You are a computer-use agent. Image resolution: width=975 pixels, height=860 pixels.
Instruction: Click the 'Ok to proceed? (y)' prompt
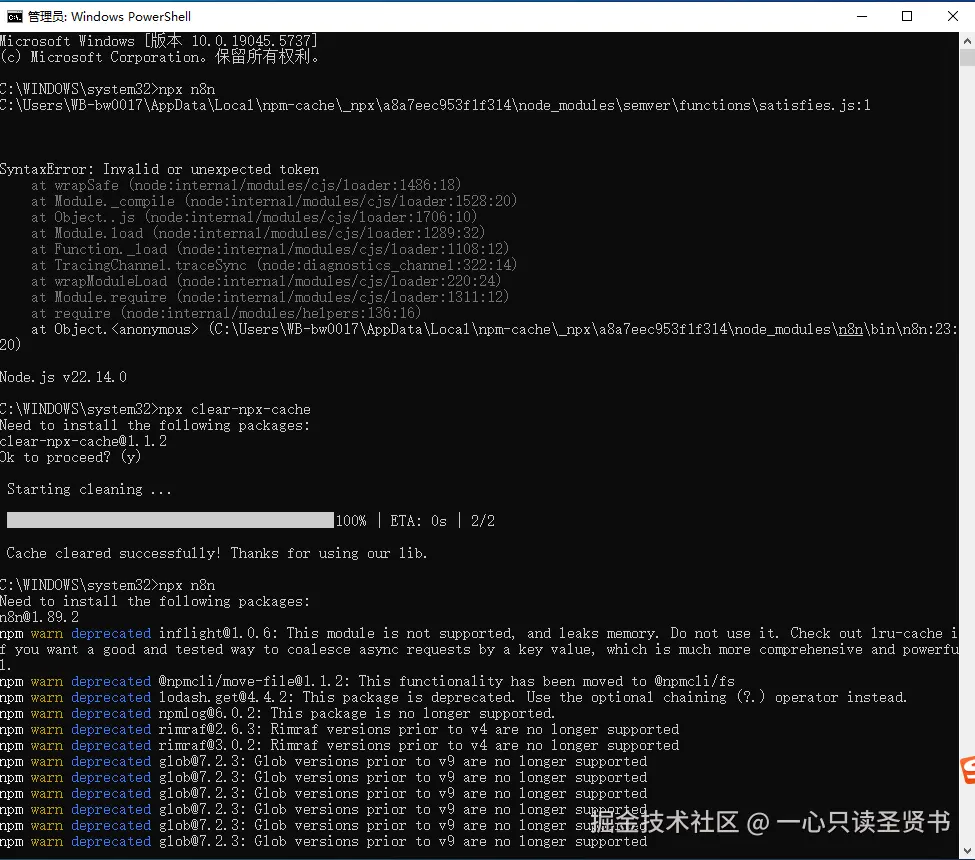tap(70, 457)
